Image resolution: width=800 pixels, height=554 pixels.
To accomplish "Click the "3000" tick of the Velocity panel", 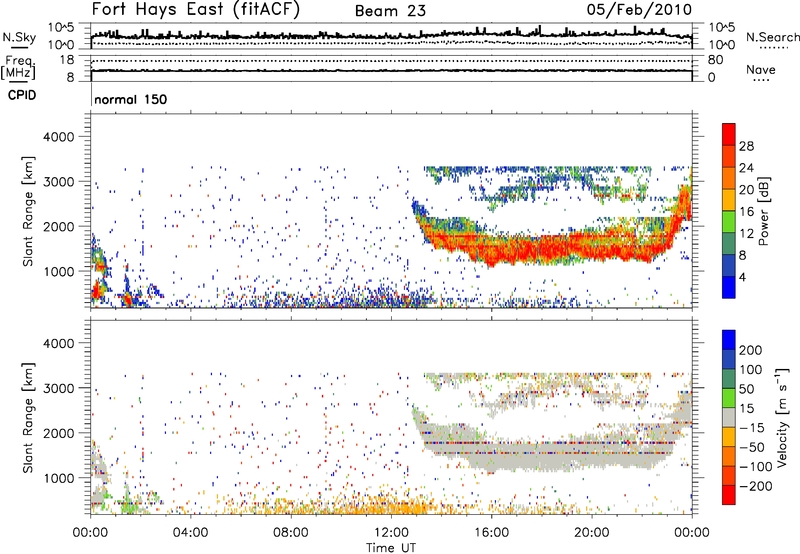I will click(x=59, y=388).
